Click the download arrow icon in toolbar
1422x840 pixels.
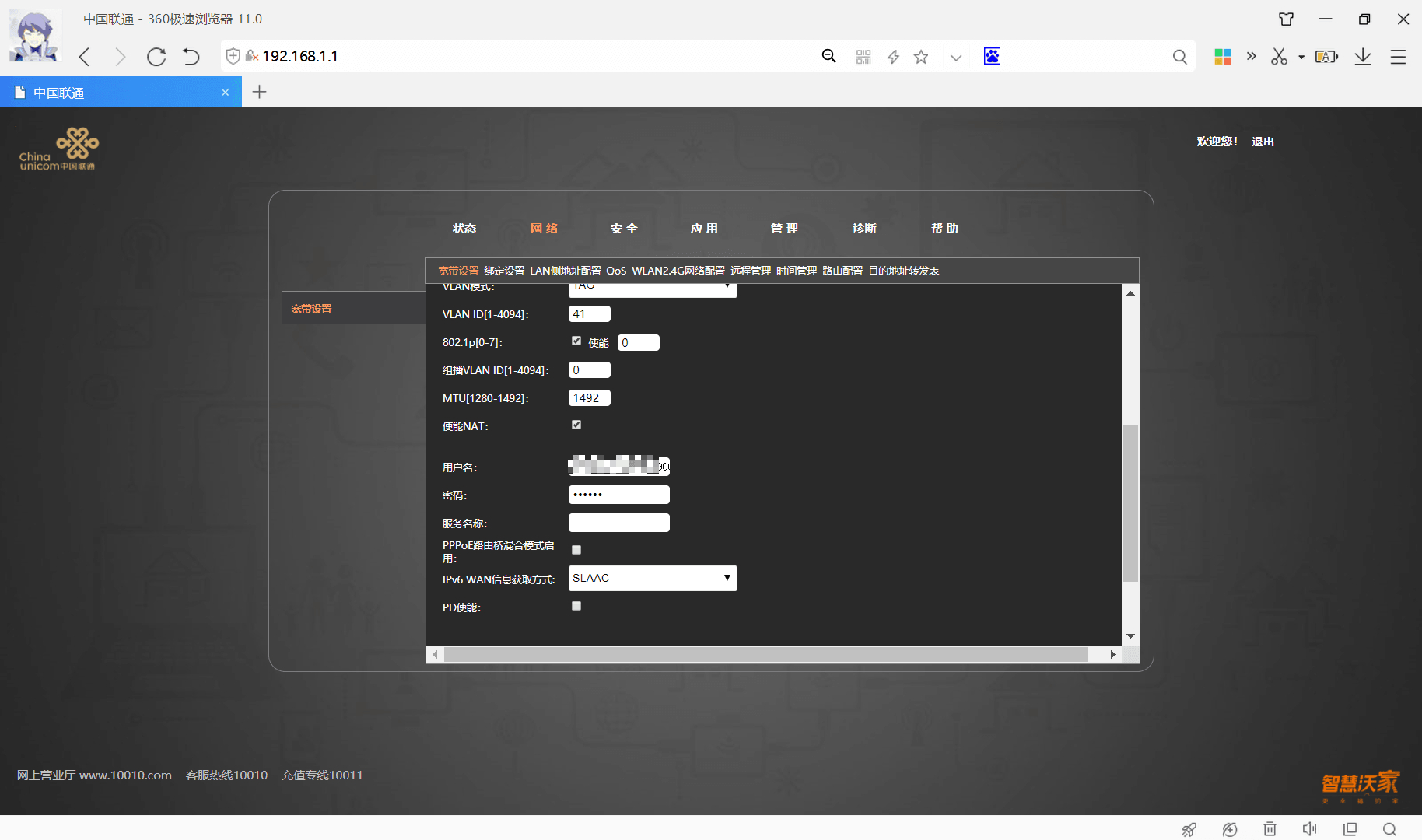[1363, 57]
